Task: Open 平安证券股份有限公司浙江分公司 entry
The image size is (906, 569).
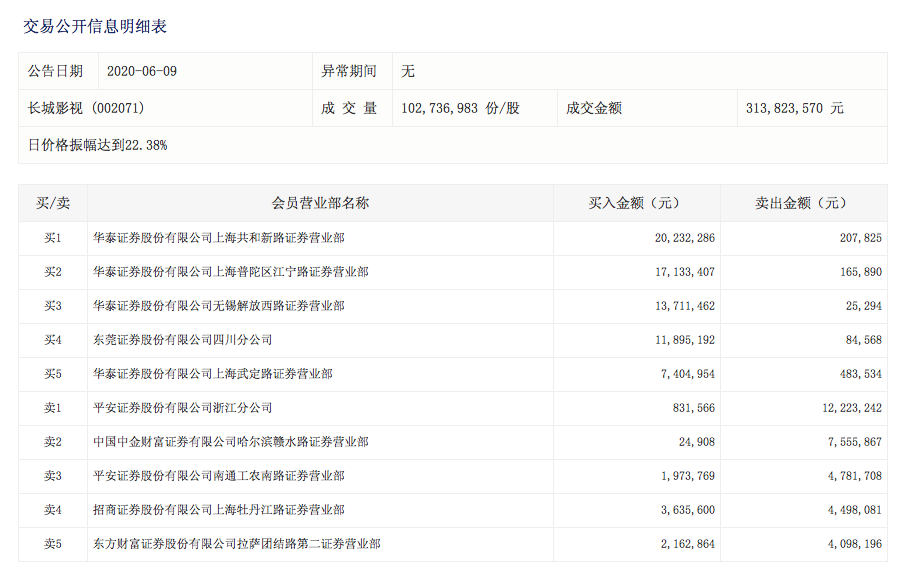Action: coord(183,408)
